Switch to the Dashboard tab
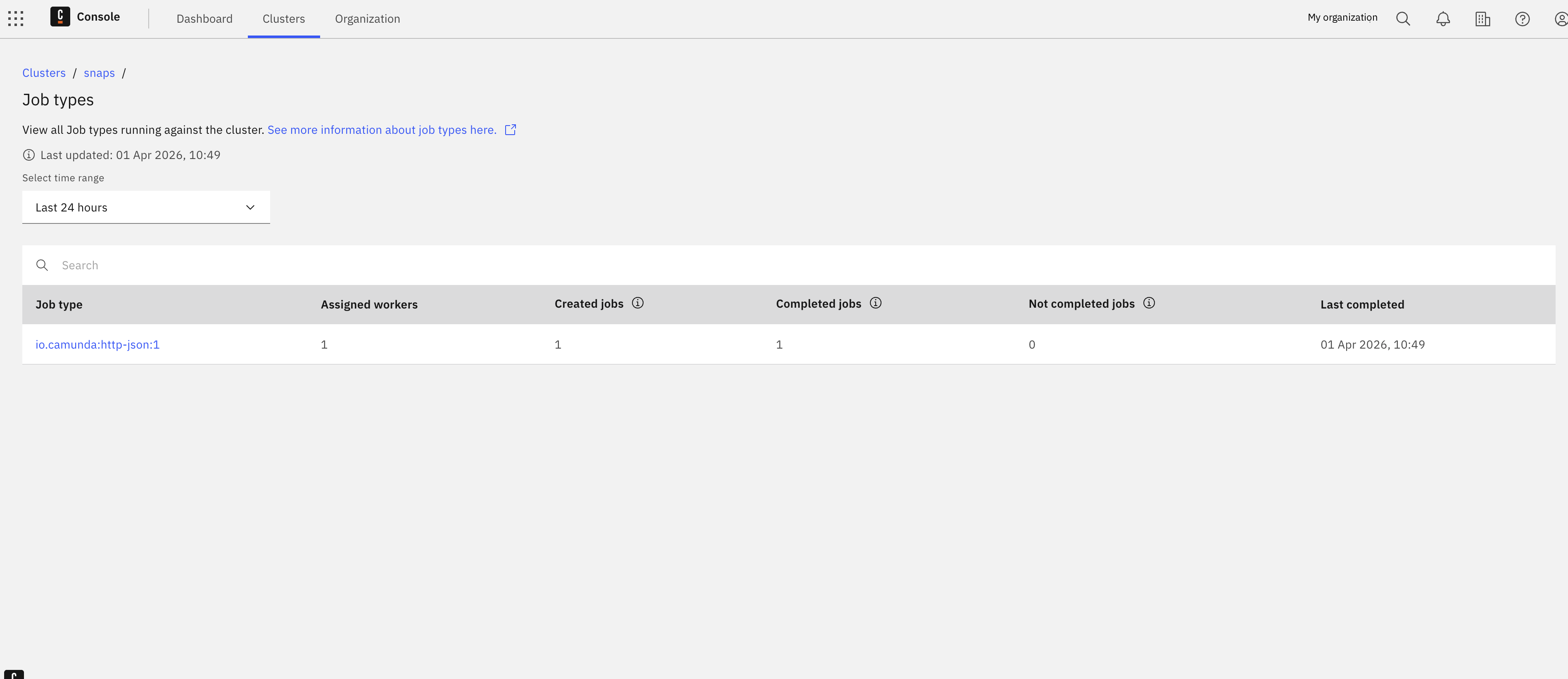The width and height of the screenshot is (1568, 679). tap(204, 19)
